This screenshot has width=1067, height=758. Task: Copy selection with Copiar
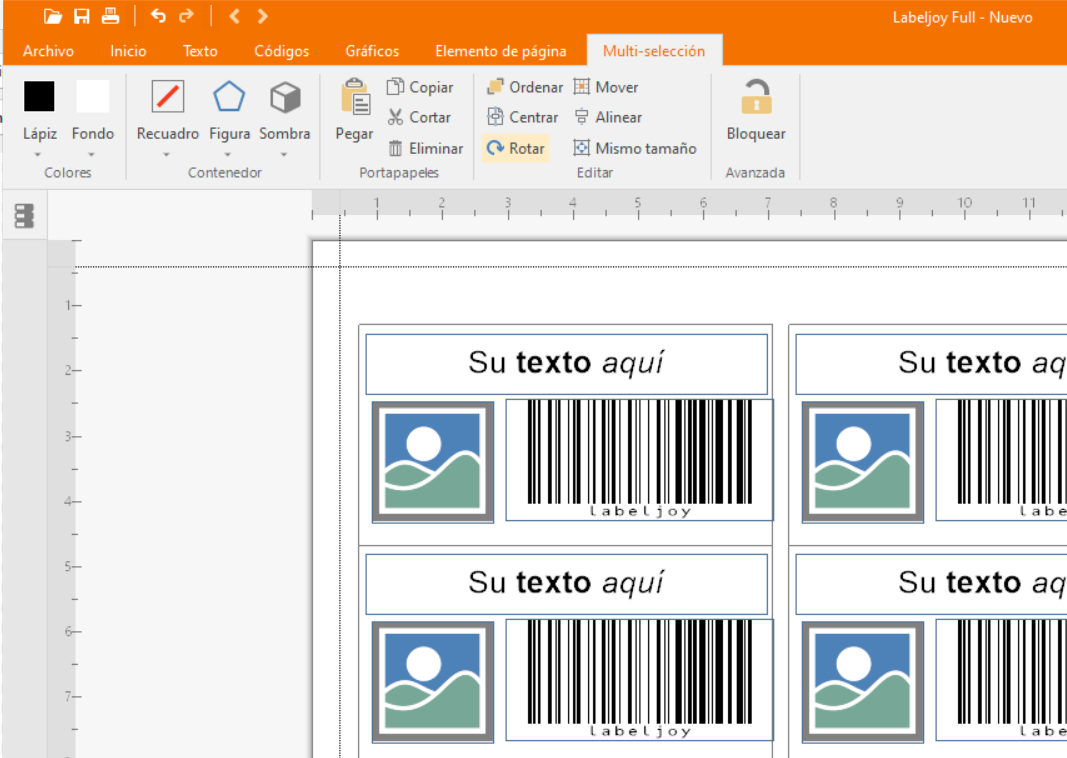[420, 87]
